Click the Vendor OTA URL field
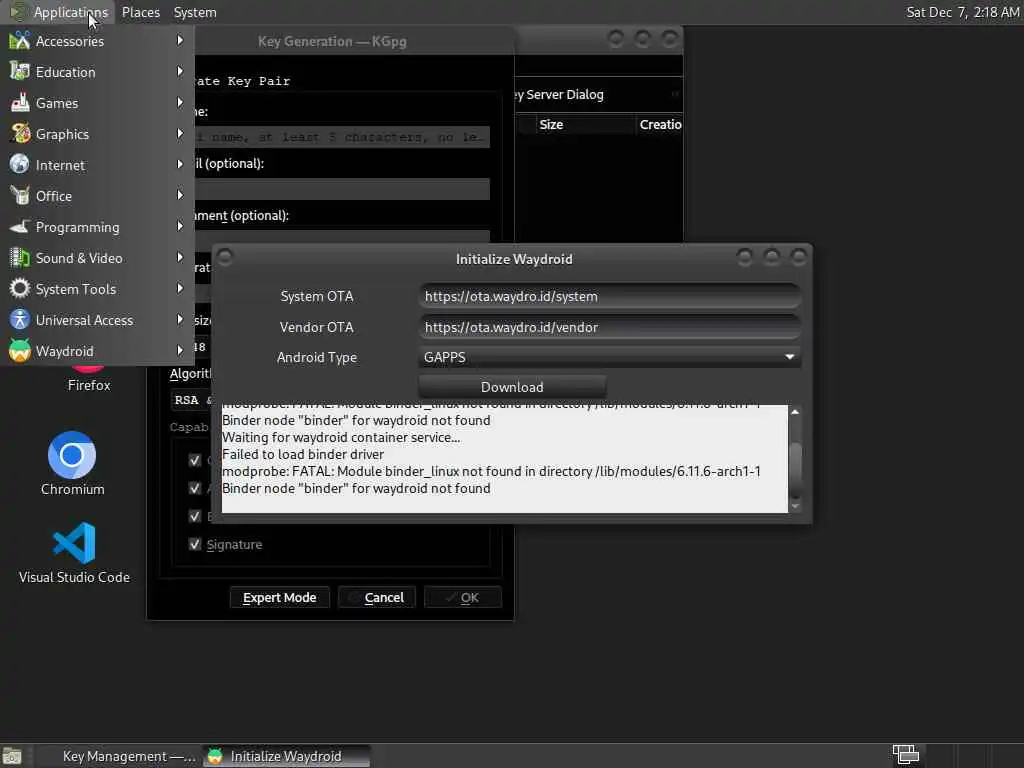This screenshot has width=1024, height=768. point(609,327)
